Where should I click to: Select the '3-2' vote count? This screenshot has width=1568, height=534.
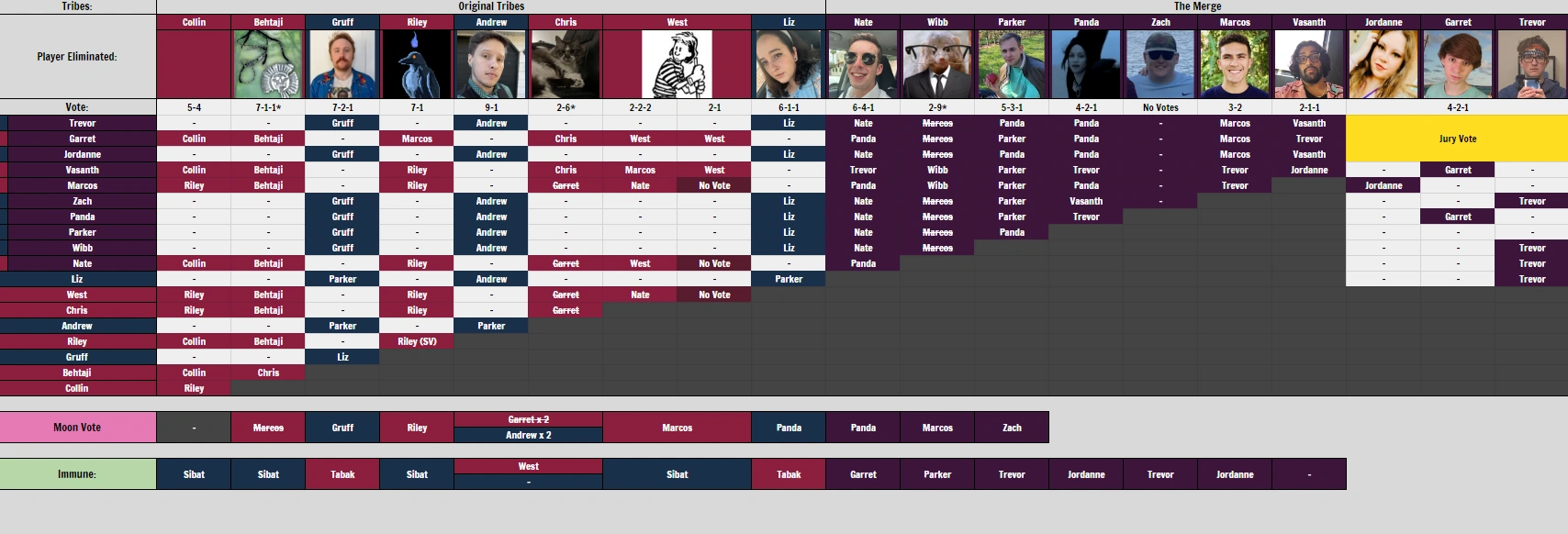[x=1235, y=107]
